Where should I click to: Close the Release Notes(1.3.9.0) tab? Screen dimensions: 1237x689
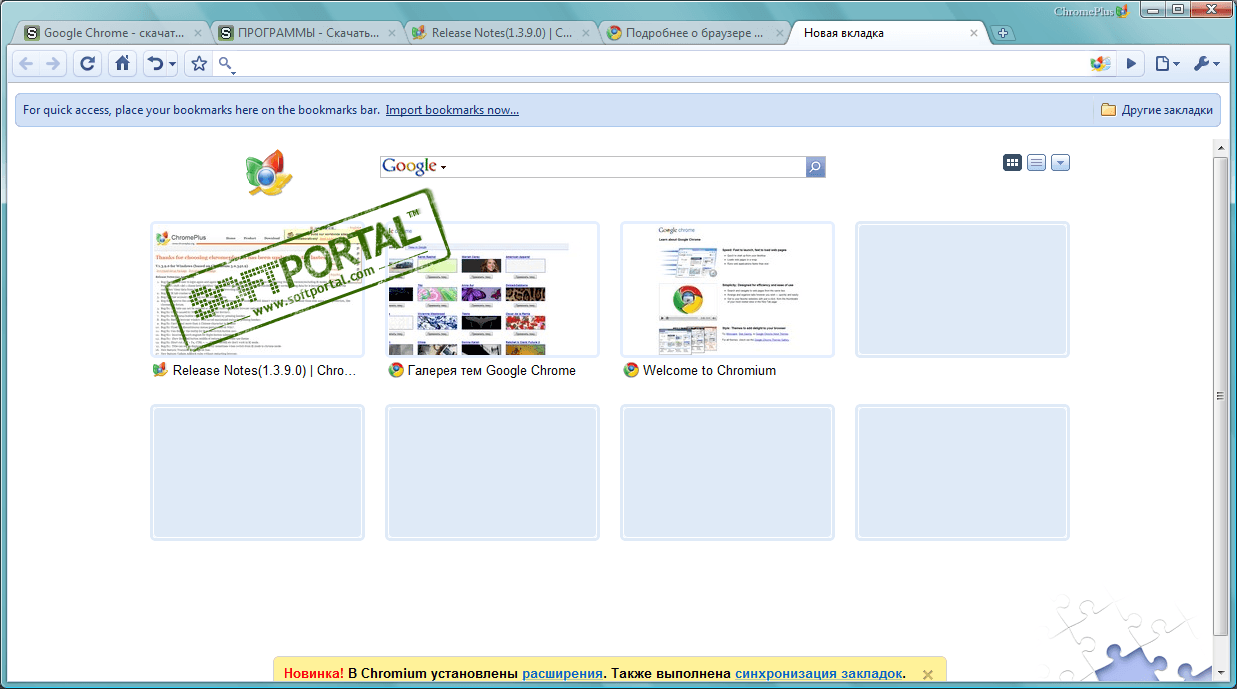tap(584, 33)
